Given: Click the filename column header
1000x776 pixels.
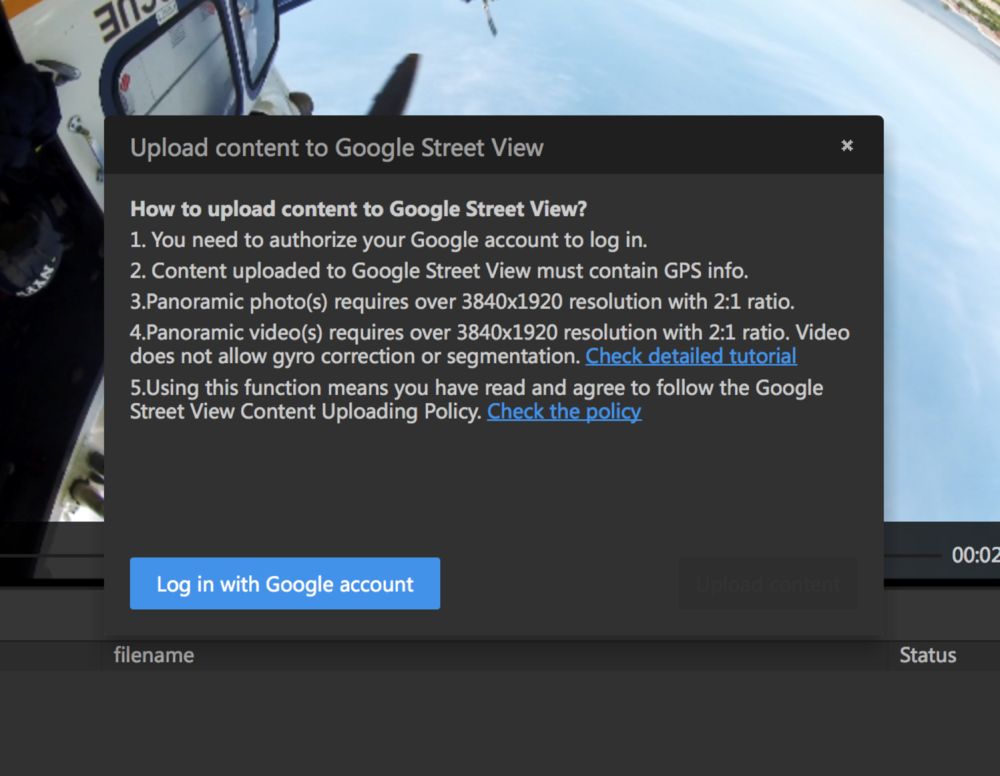Looking at the screenshot, I should [154, 655].
